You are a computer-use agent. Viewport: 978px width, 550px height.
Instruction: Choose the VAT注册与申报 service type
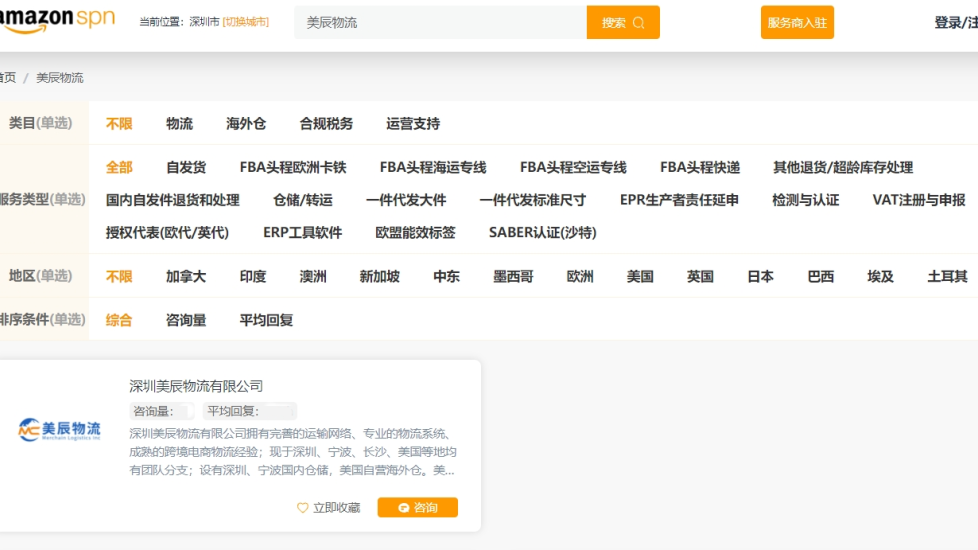coord(919,200)
